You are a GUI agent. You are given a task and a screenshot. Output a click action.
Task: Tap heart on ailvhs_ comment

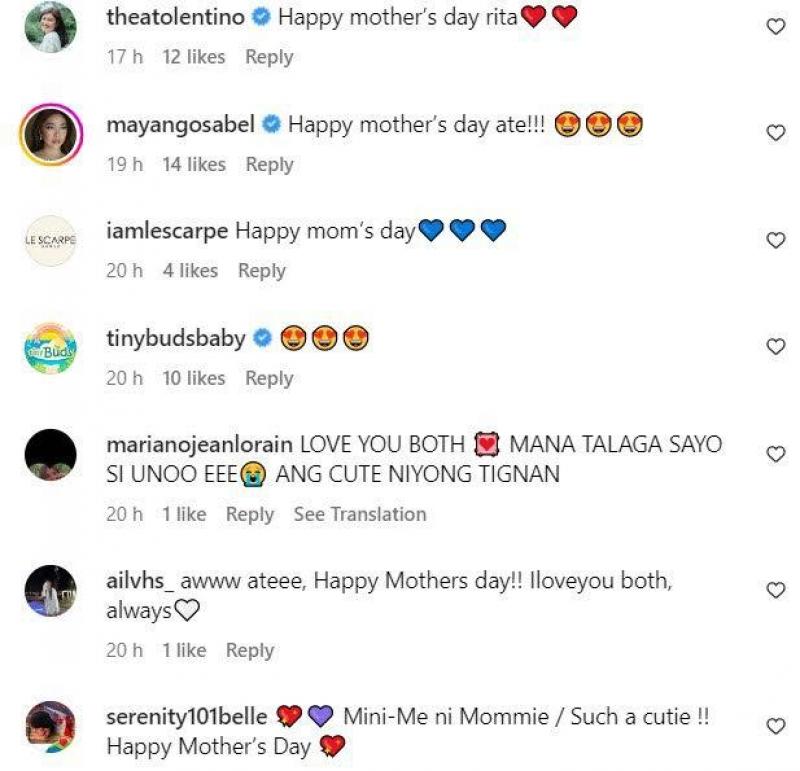tap(775, 590)
